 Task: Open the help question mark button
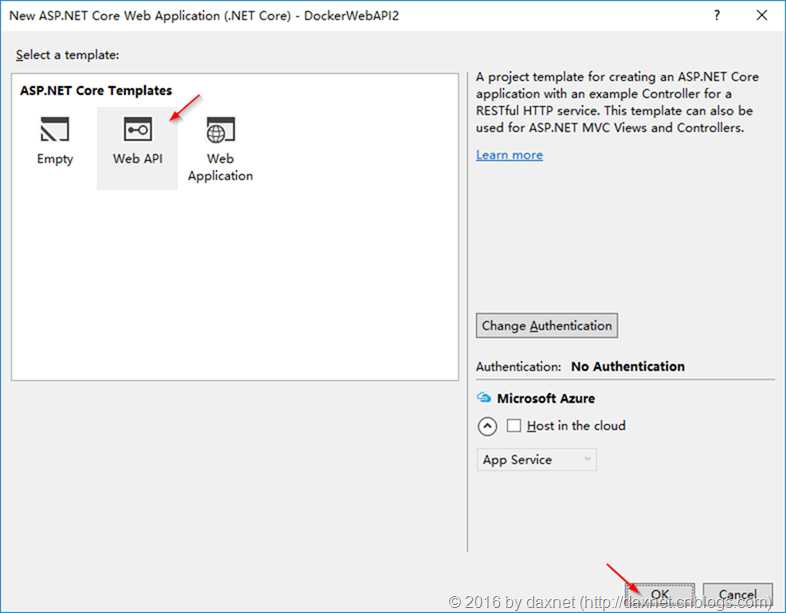717,16
